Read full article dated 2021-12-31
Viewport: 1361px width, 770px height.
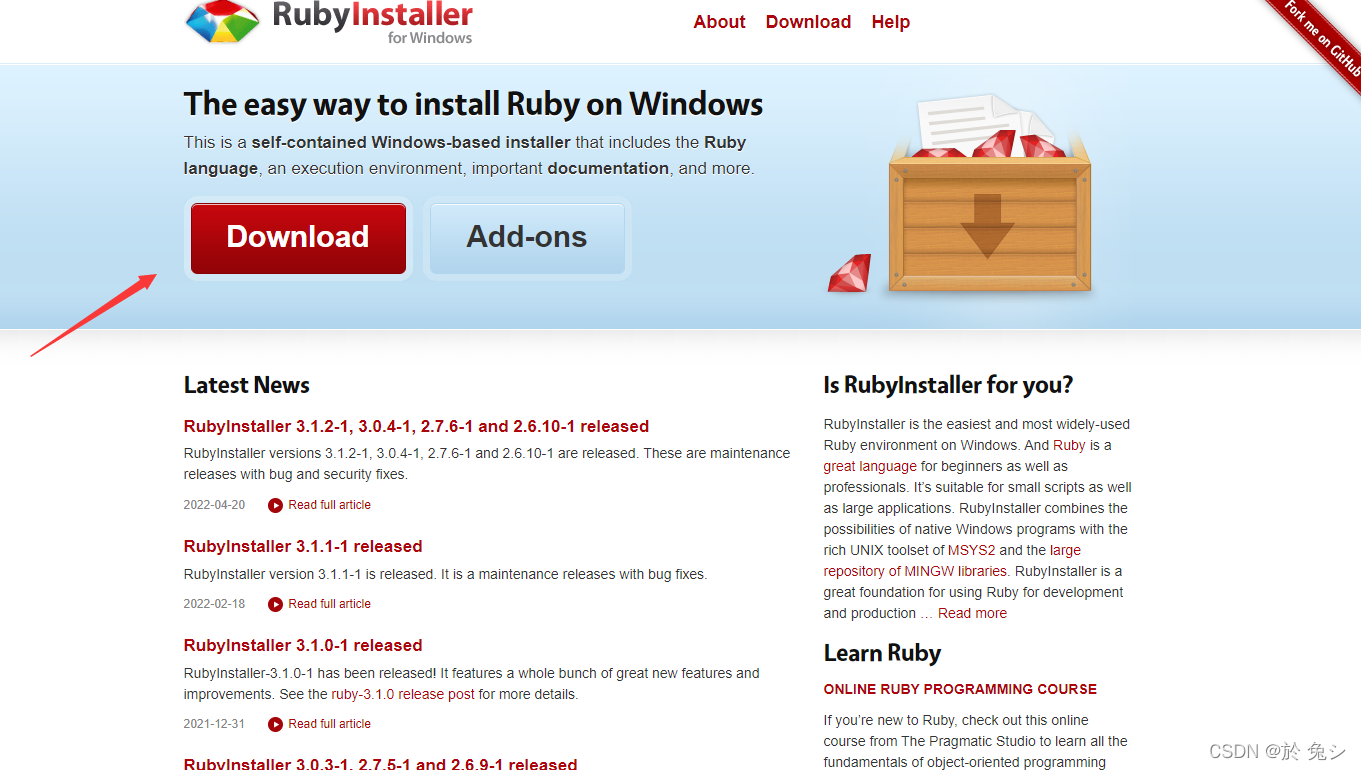(x=329, y=724)
